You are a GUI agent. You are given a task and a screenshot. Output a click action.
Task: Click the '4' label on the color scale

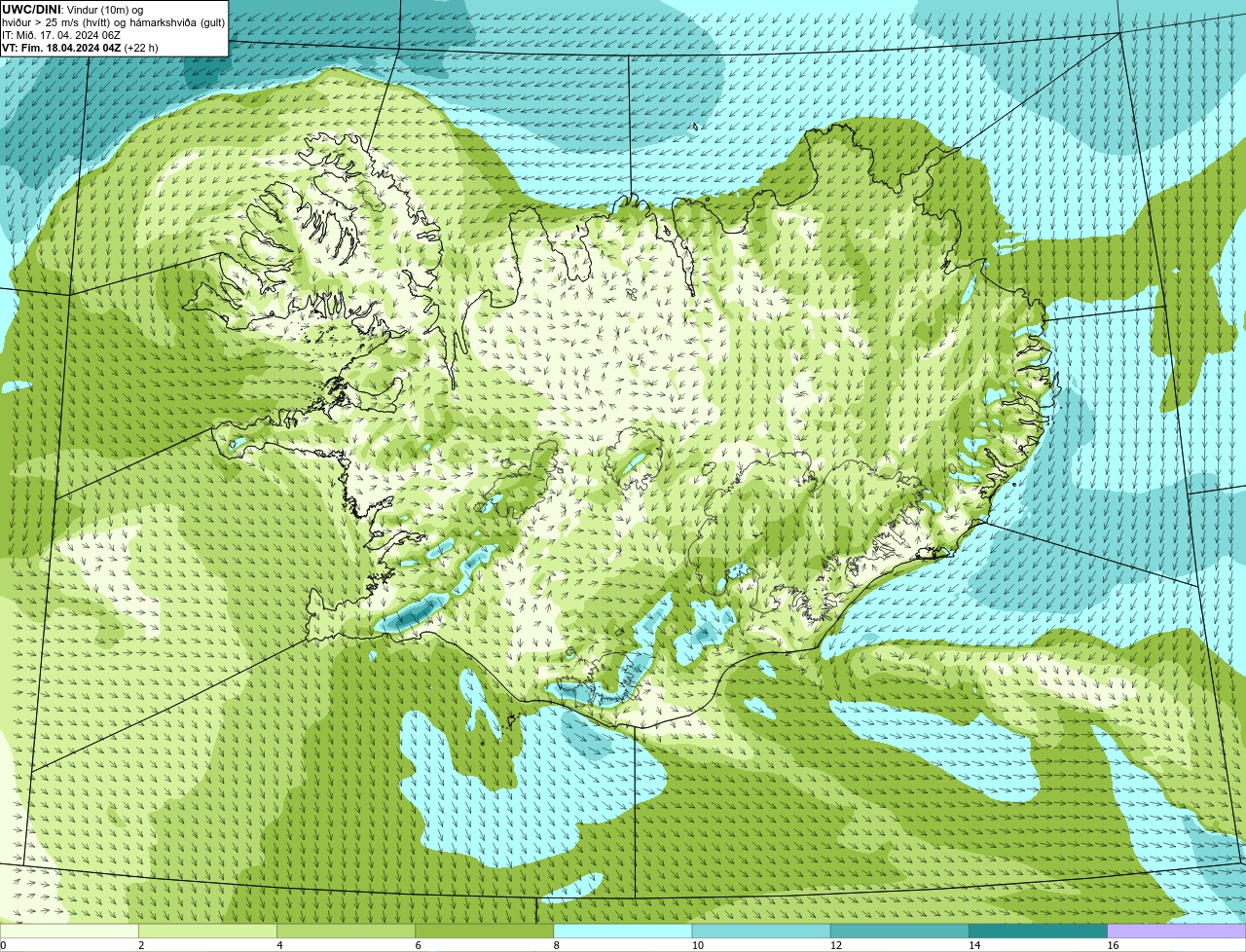coord(279,945)
